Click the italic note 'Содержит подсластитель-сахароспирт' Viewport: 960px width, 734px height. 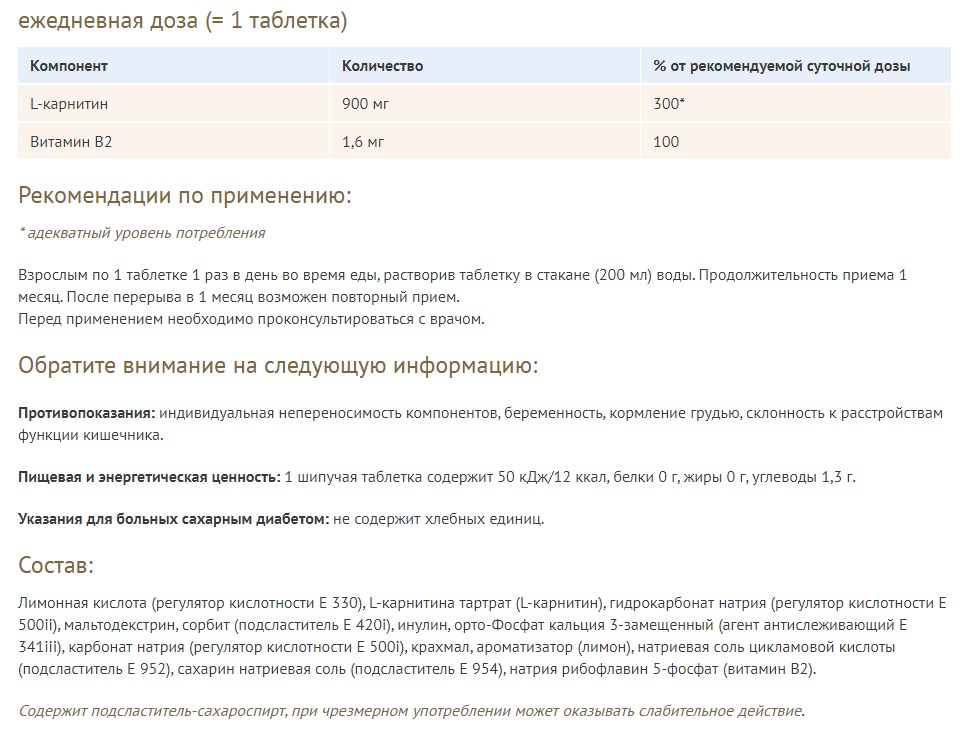[x=410, y=711]
